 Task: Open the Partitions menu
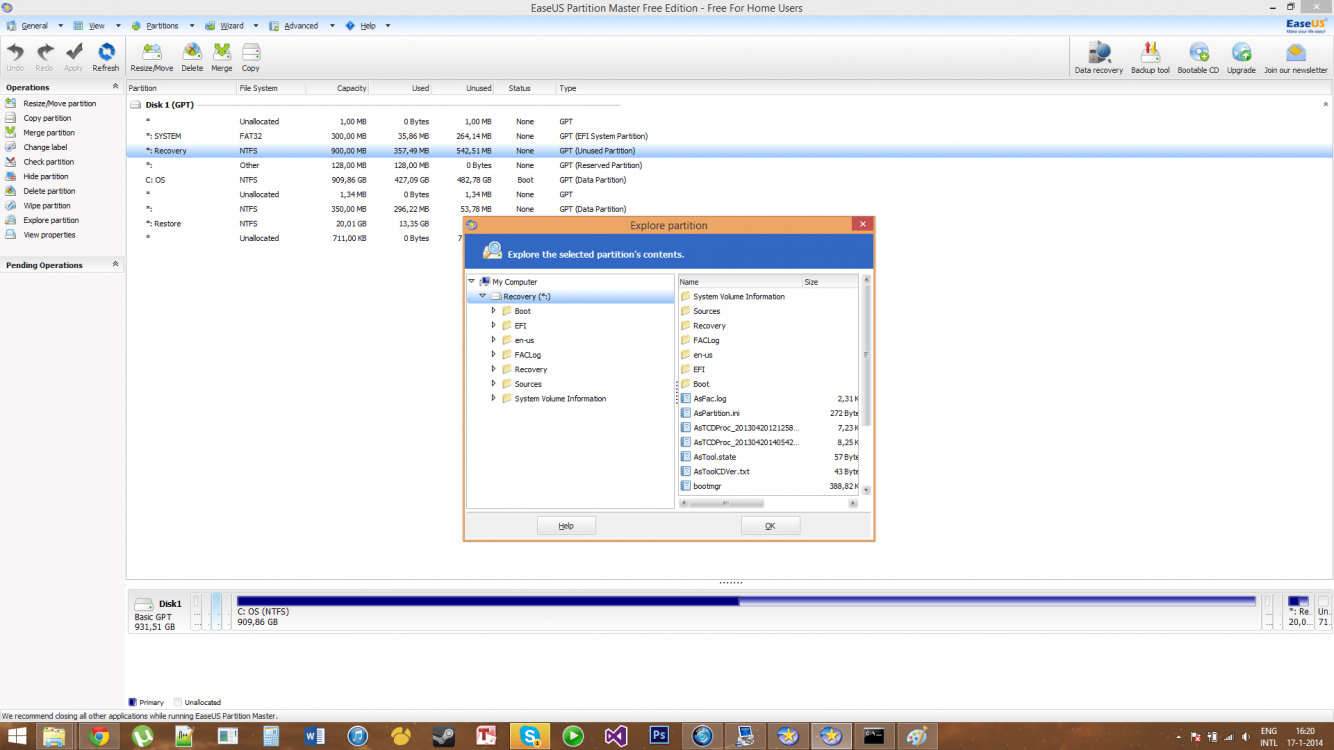[163, 26]
